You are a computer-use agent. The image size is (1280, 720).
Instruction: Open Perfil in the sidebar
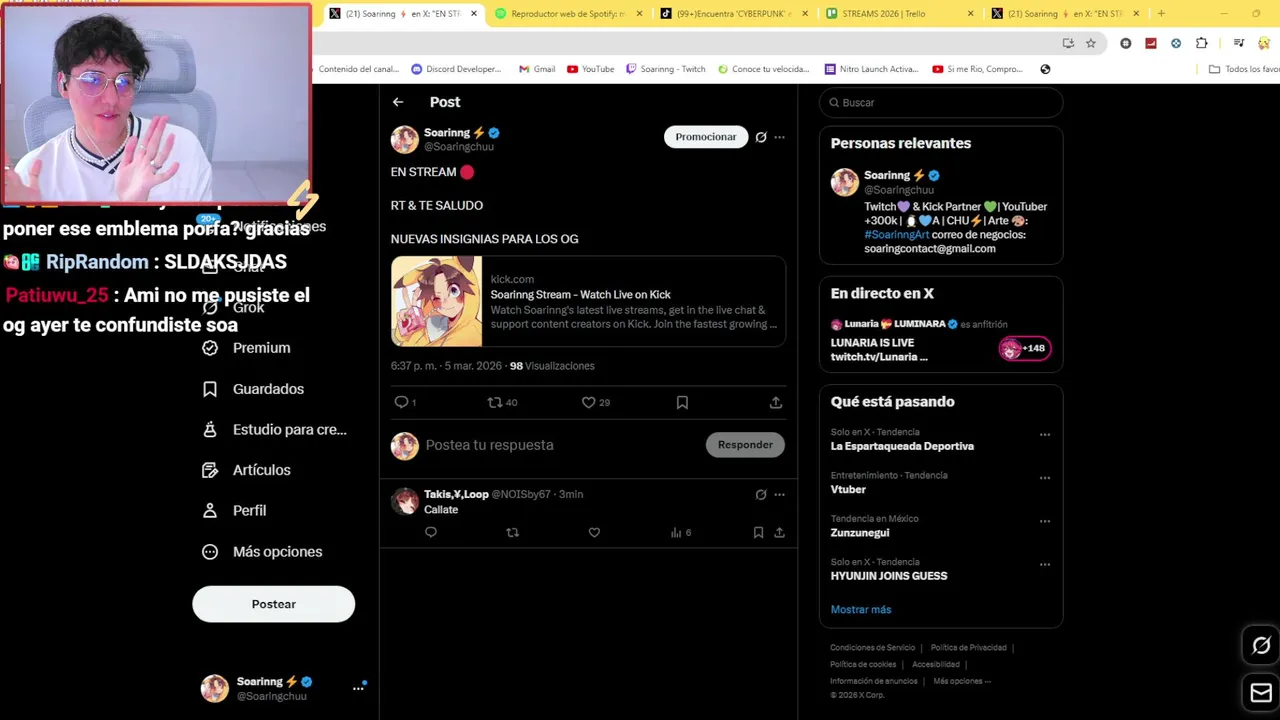(x=235, y=511)
